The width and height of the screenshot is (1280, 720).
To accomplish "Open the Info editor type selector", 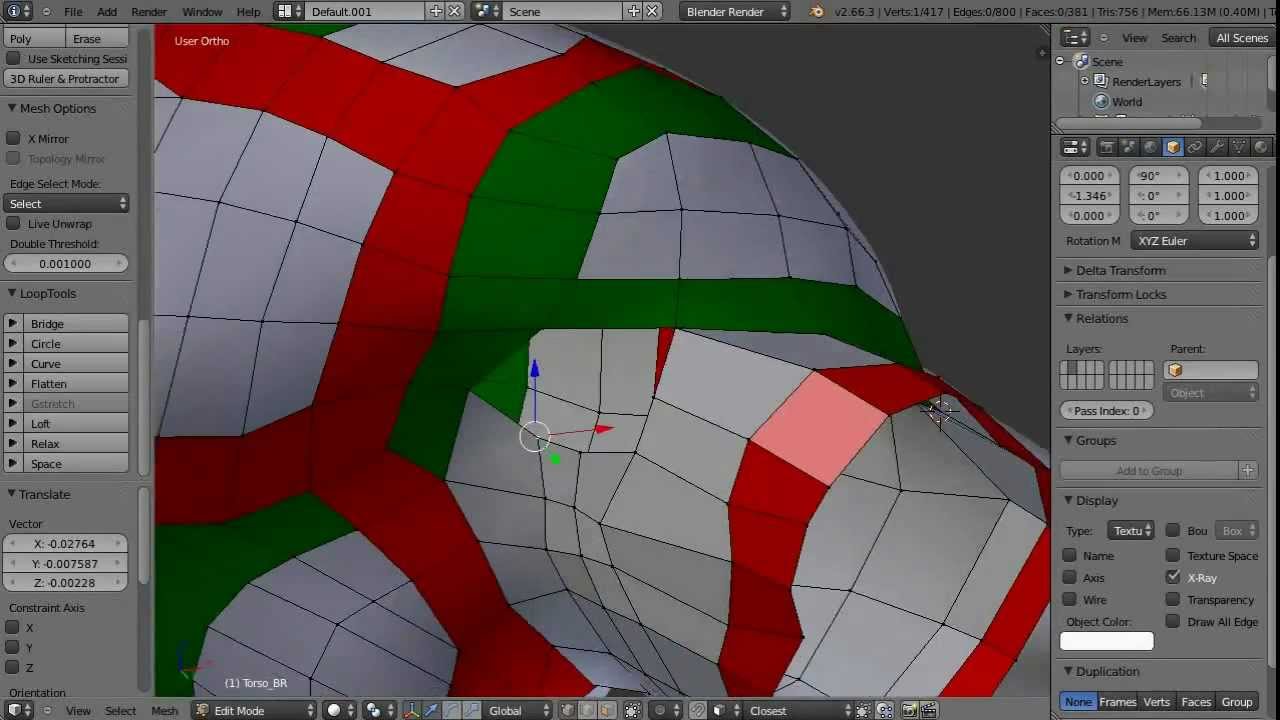I will pos(19,11).
